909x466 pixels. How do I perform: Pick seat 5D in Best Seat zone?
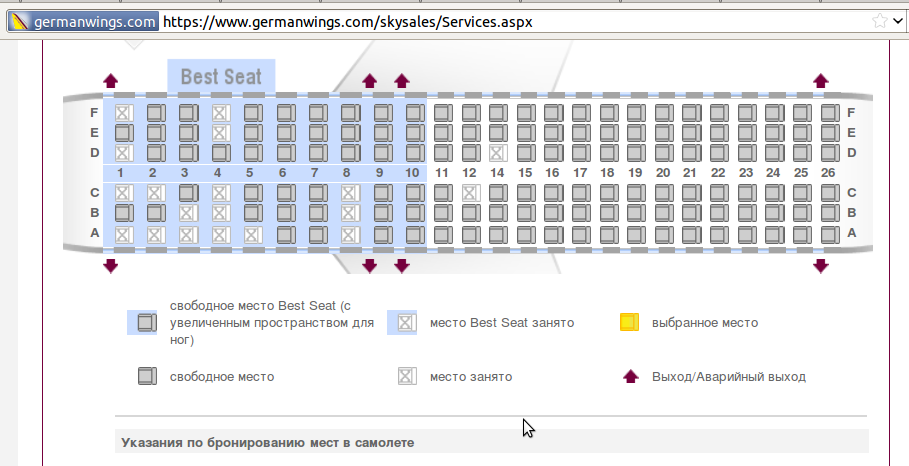(253, 153)
